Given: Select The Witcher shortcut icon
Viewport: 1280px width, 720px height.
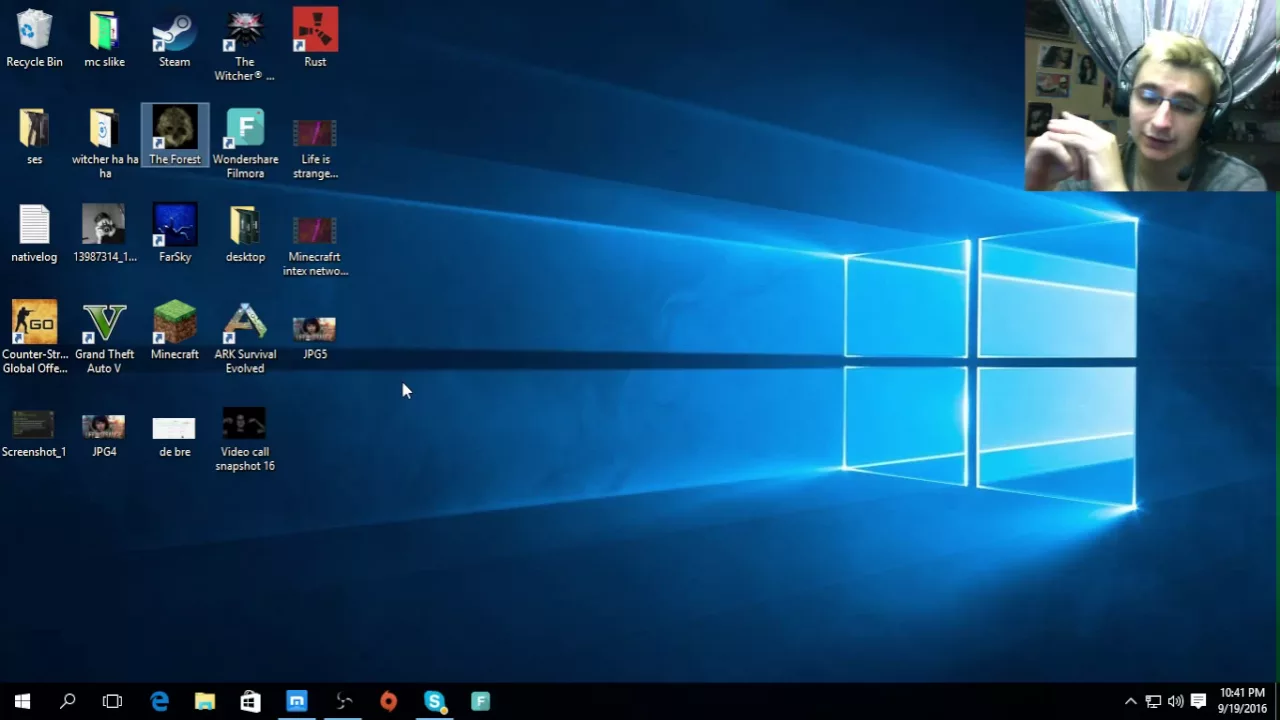Looking at the screenshot, I should point(244,45).
